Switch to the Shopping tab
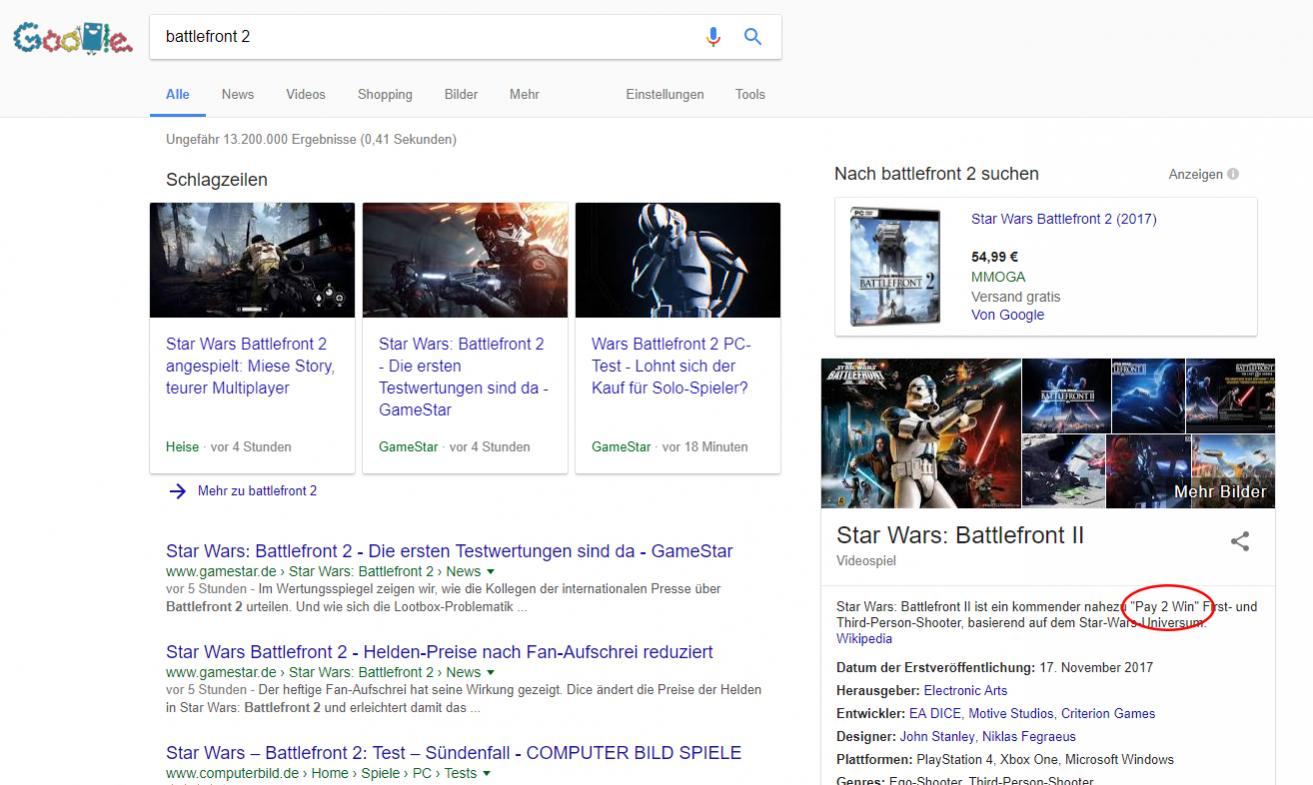This screenshot has width=1313, height=785. tap(385, 94)
